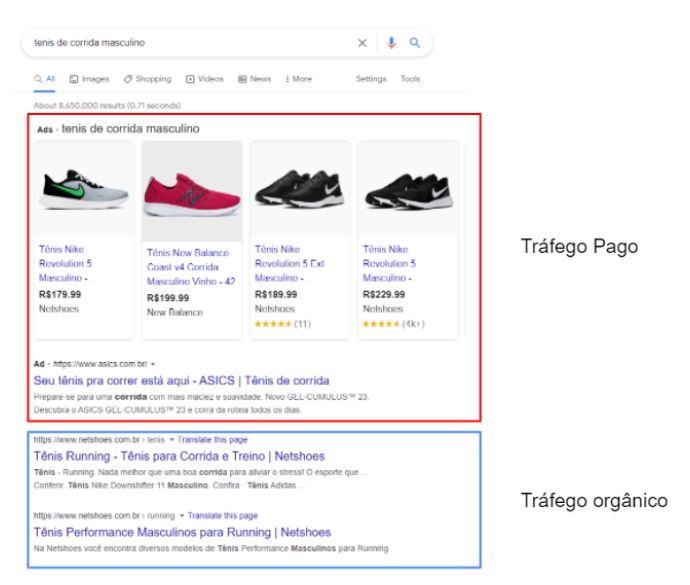Switch to the Shopping tab

(x=147, y=79)
